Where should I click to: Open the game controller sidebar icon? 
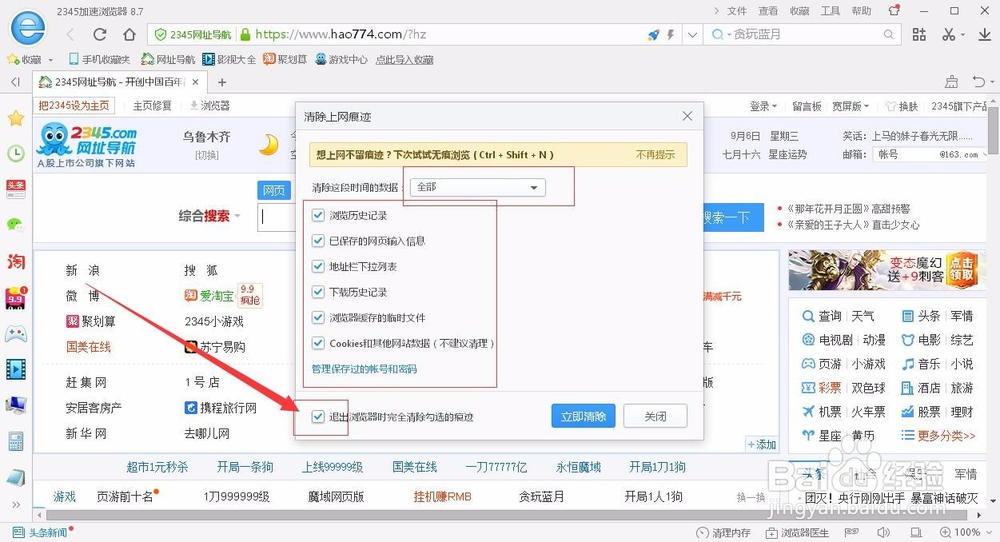pos(16,333)
